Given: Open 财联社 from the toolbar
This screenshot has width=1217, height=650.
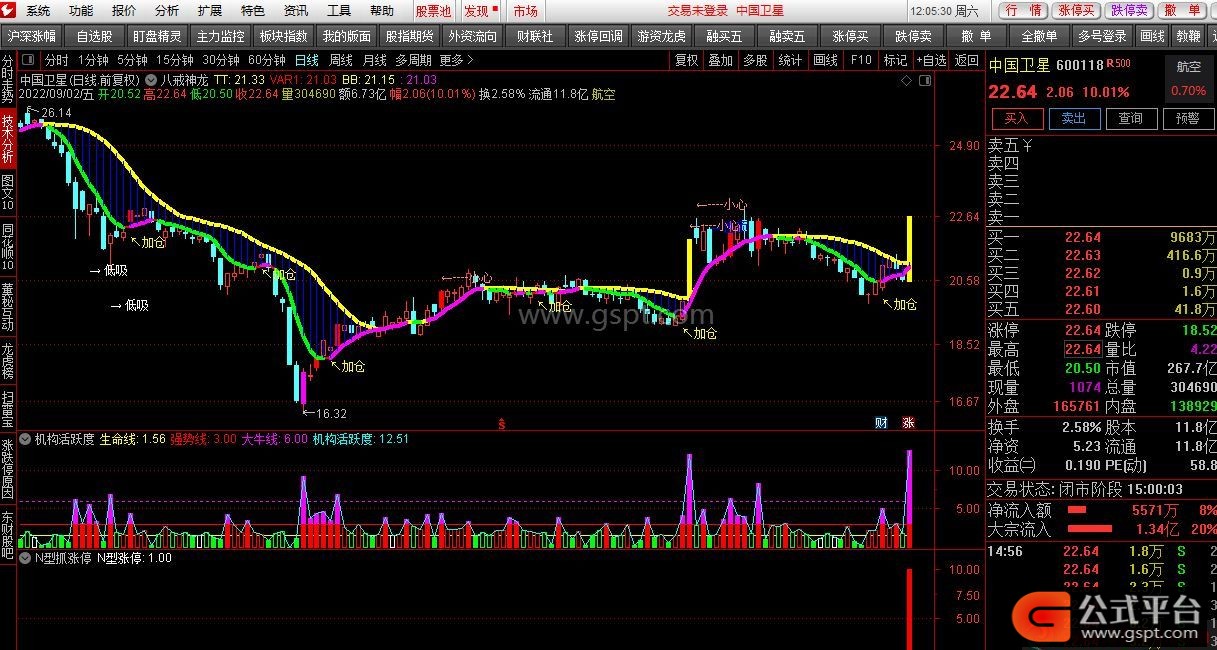Looking at the screenshot, I should click(535, 36).
